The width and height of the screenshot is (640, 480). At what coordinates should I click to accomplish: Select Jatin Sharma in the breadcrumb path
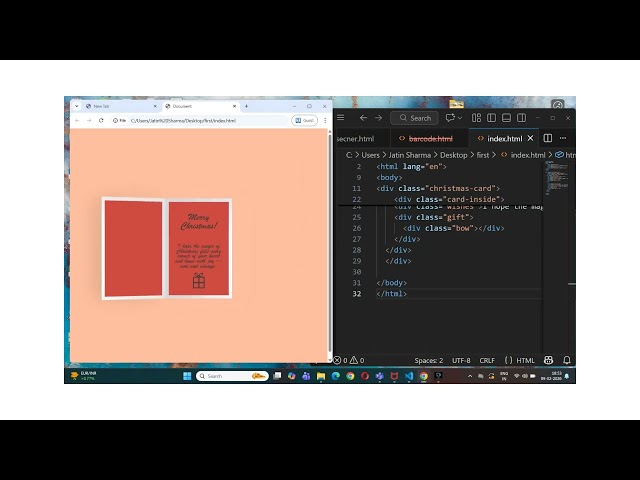coord(409,155)
